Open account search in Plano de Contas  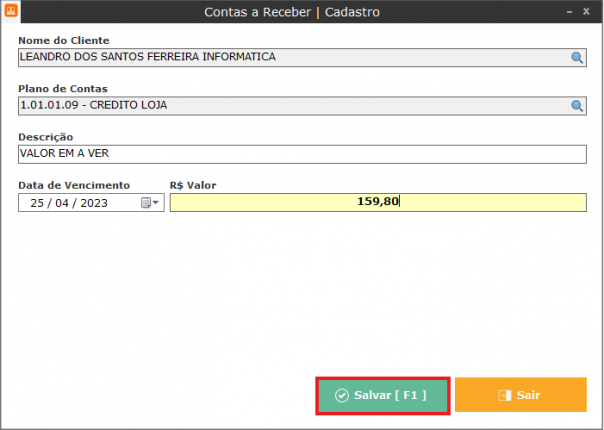pos(577,106)
